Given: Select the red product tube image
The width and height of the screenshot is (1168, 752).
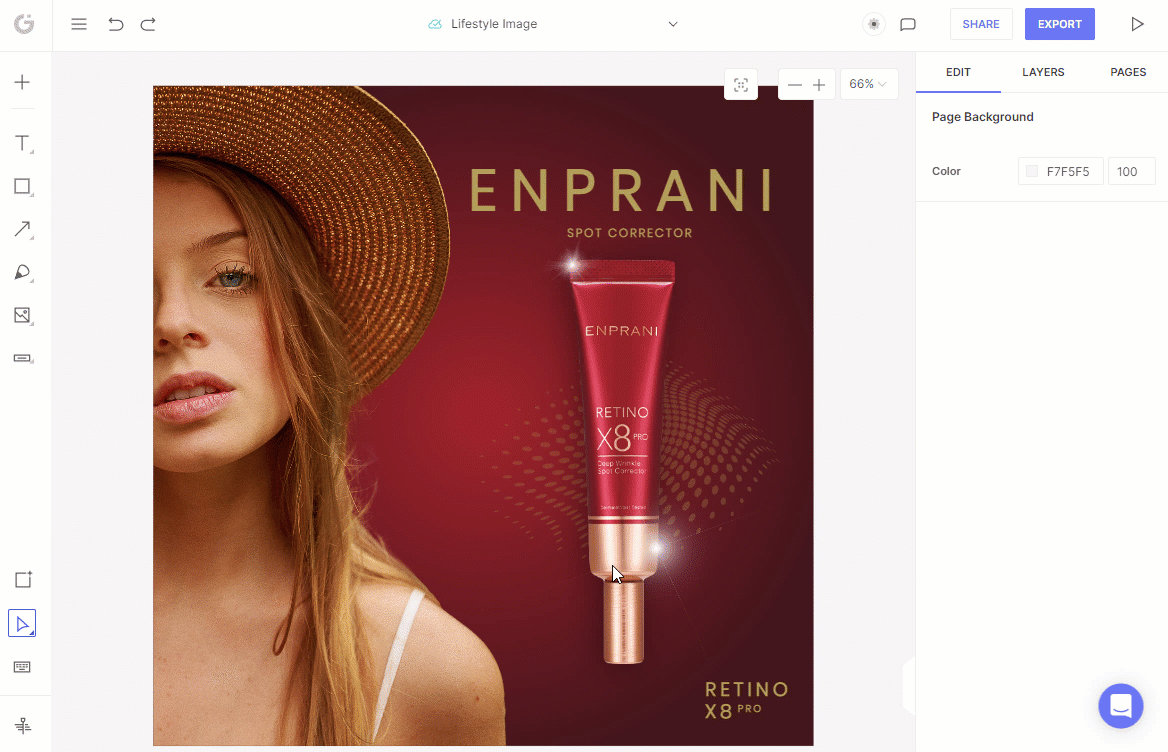Looking at the screenshot, I should (622, 460).
